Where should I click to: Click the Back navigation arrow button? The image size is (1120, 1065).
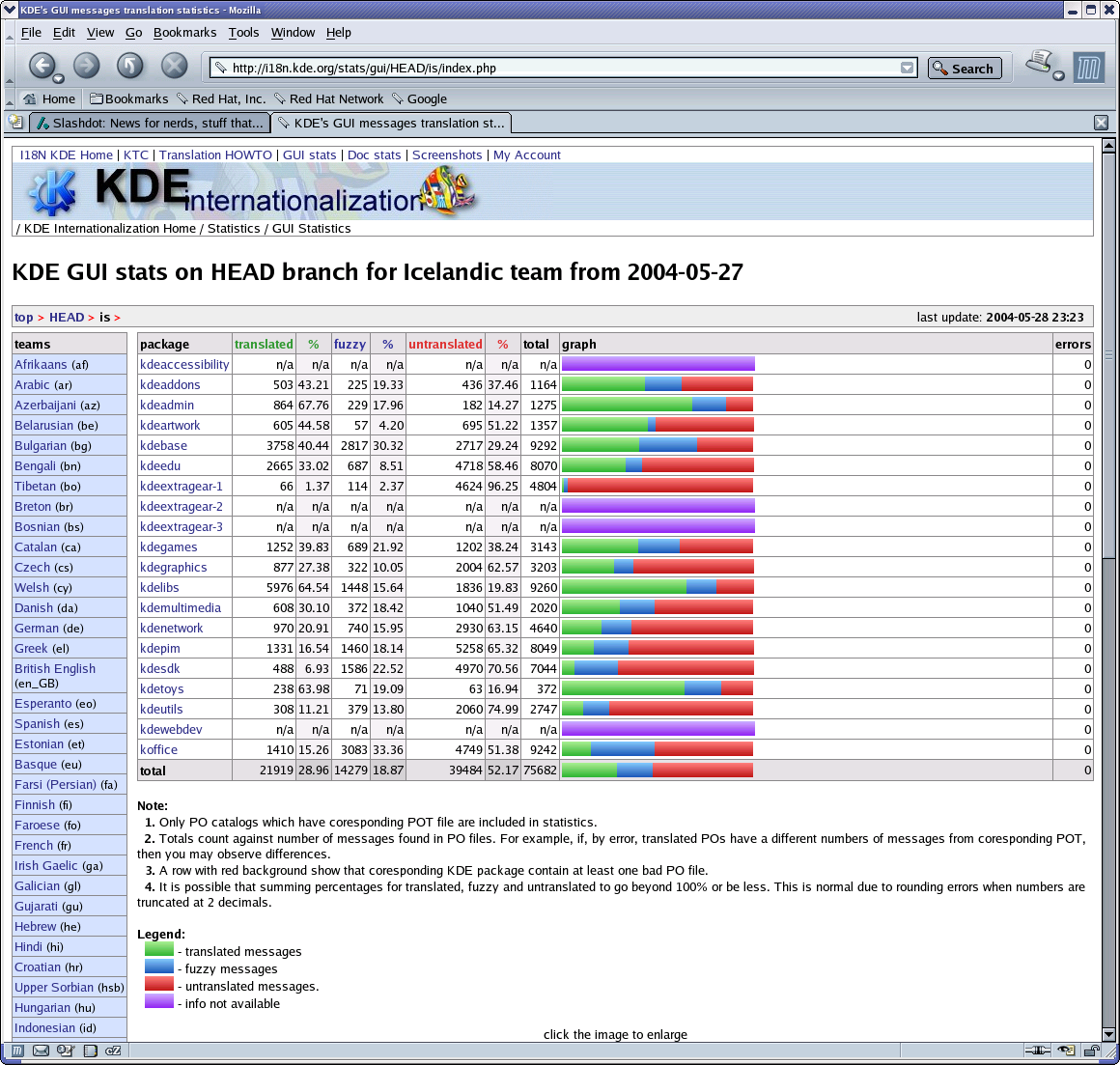(x=41, y=66)
